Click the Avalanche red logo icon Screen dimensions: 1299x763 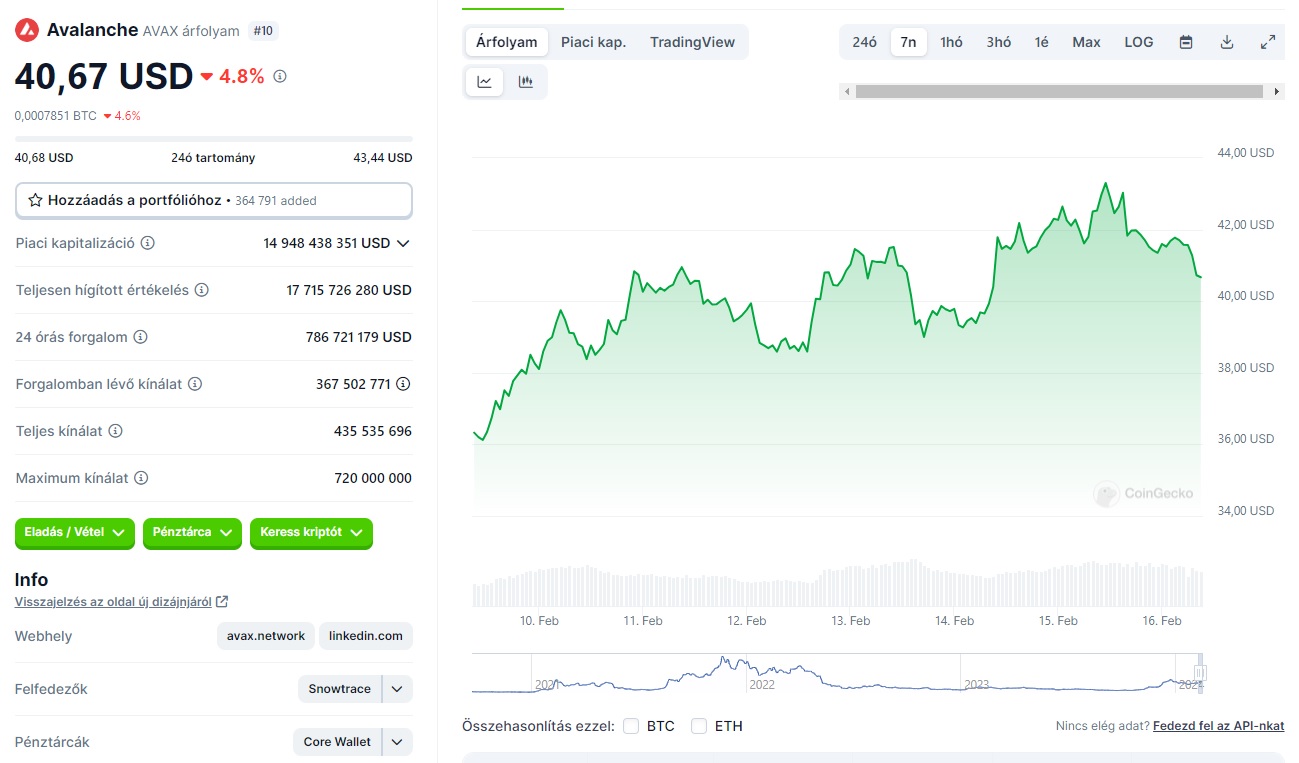[x=26, y=30]
